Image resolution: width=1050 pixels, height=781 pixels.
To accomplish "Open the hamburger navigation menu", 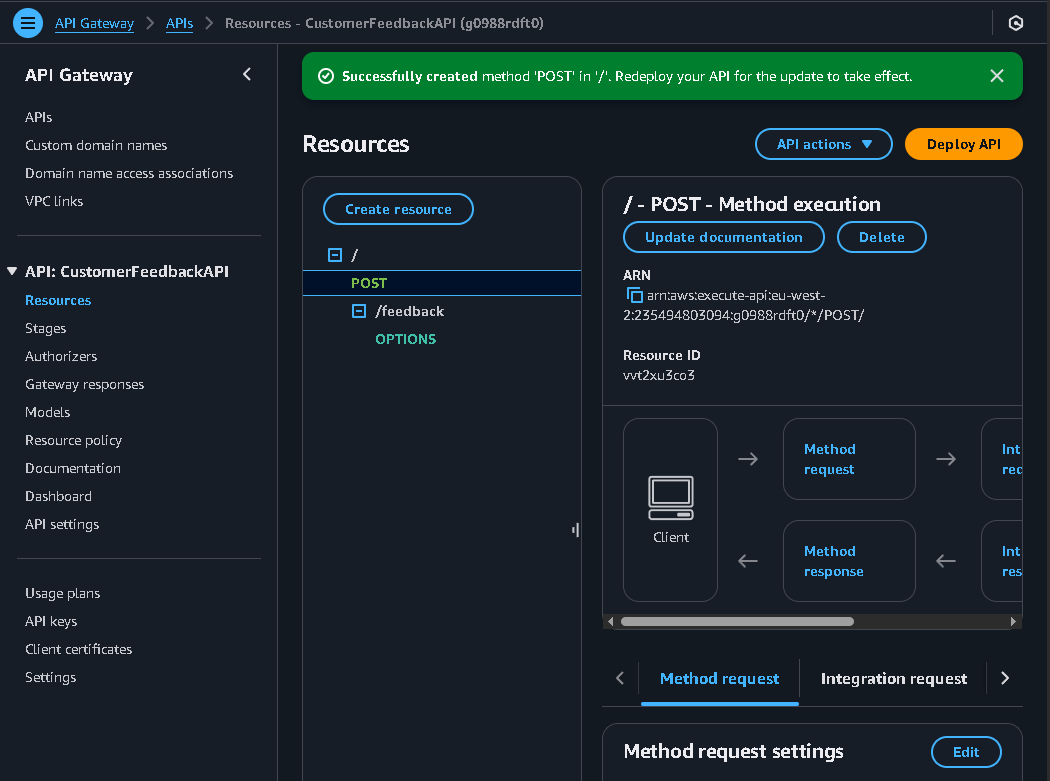I will coord(27,23).
